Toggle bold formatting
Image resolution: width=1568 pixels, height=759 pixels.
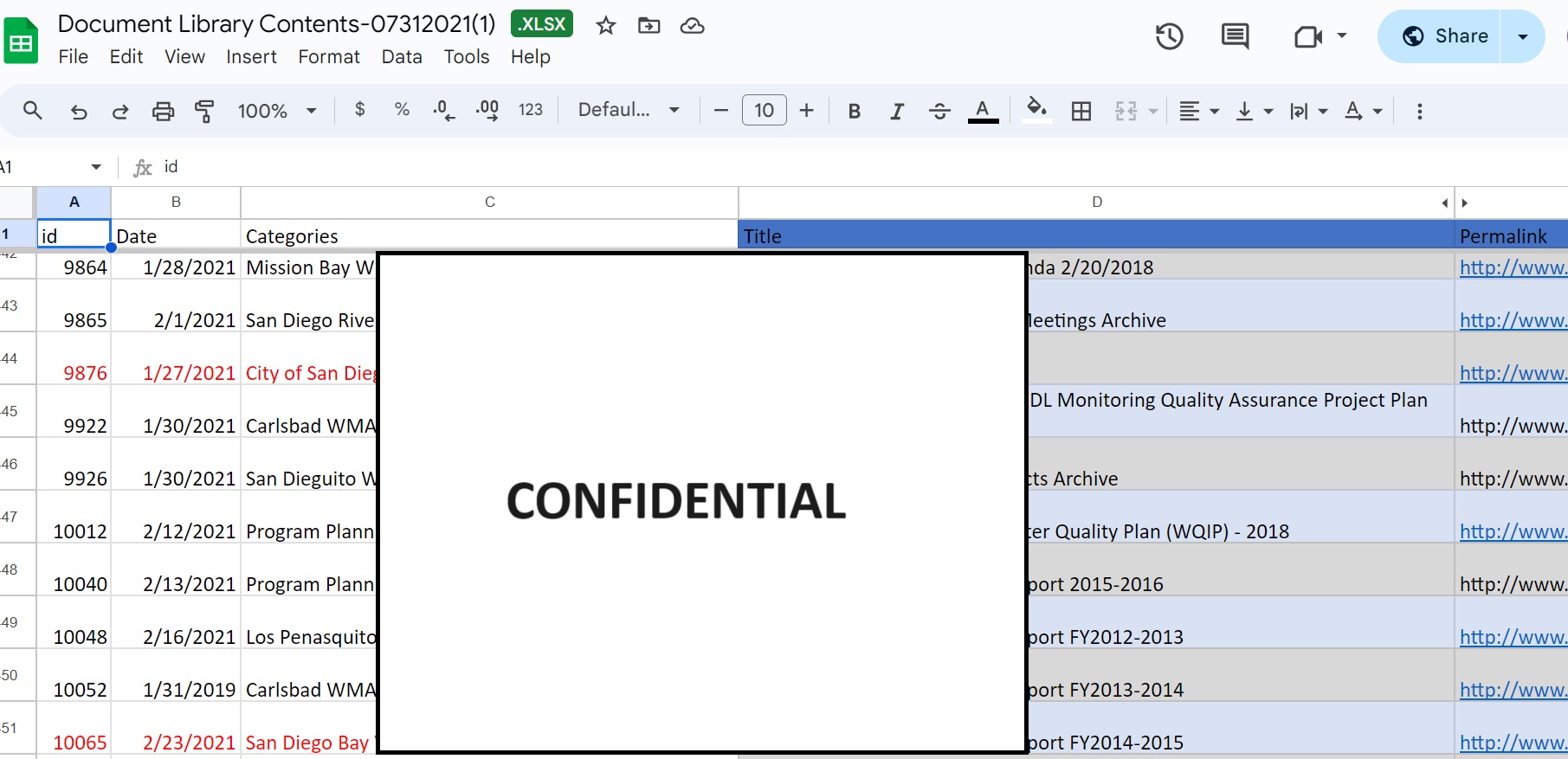855,111
